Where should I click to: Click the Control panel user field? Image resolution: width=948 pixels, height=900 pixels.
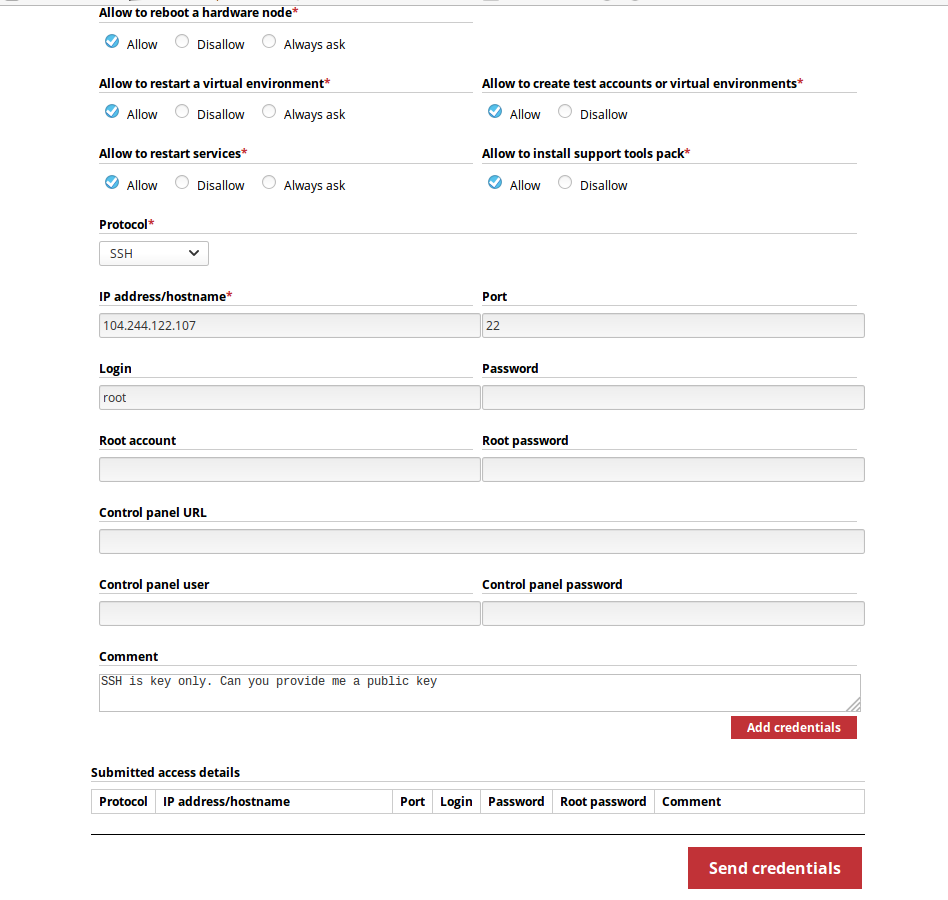289,614
